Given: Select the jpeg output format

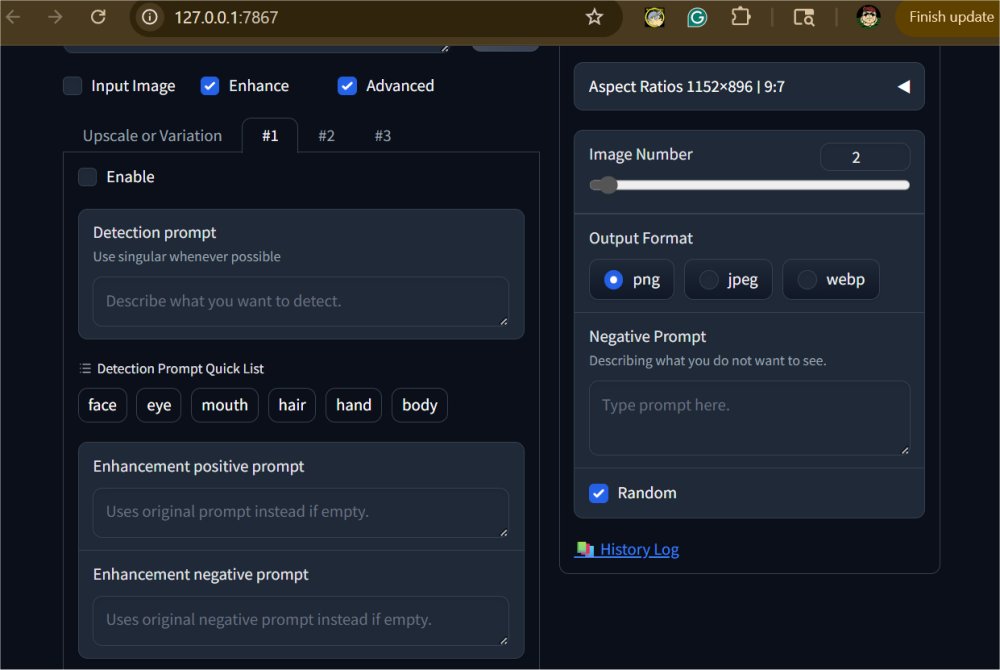Looking at the screenshot, I should point(710,280).
